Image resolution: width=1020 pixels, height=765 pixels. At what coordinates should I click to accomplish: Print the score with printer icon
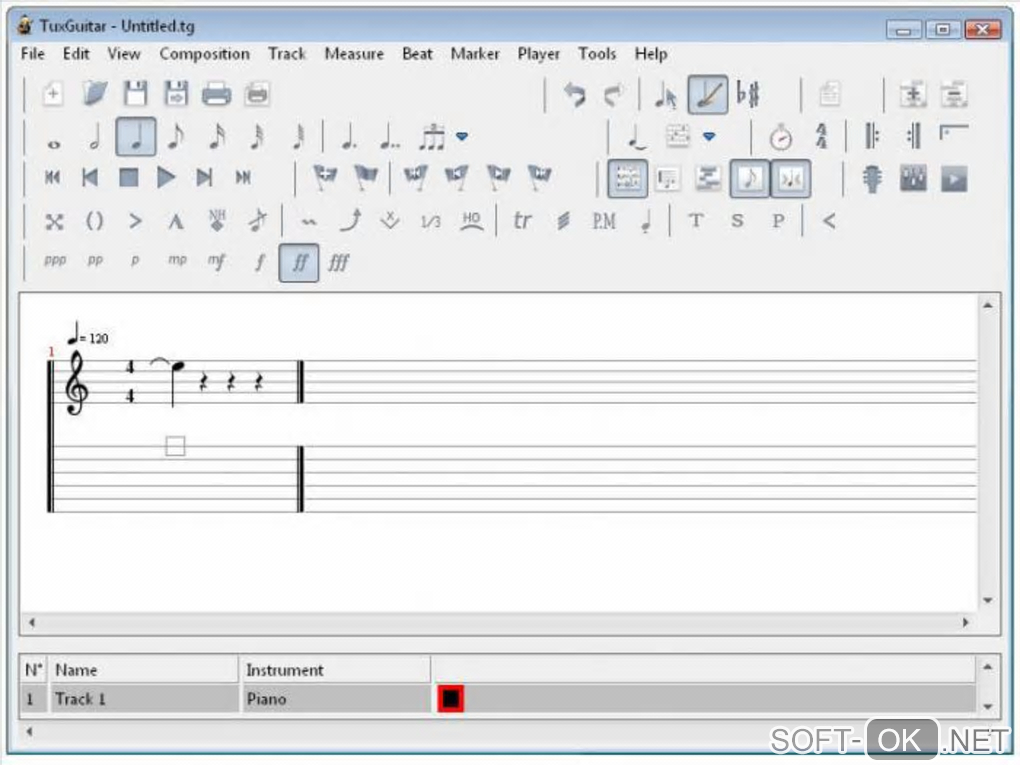[217, 94]
